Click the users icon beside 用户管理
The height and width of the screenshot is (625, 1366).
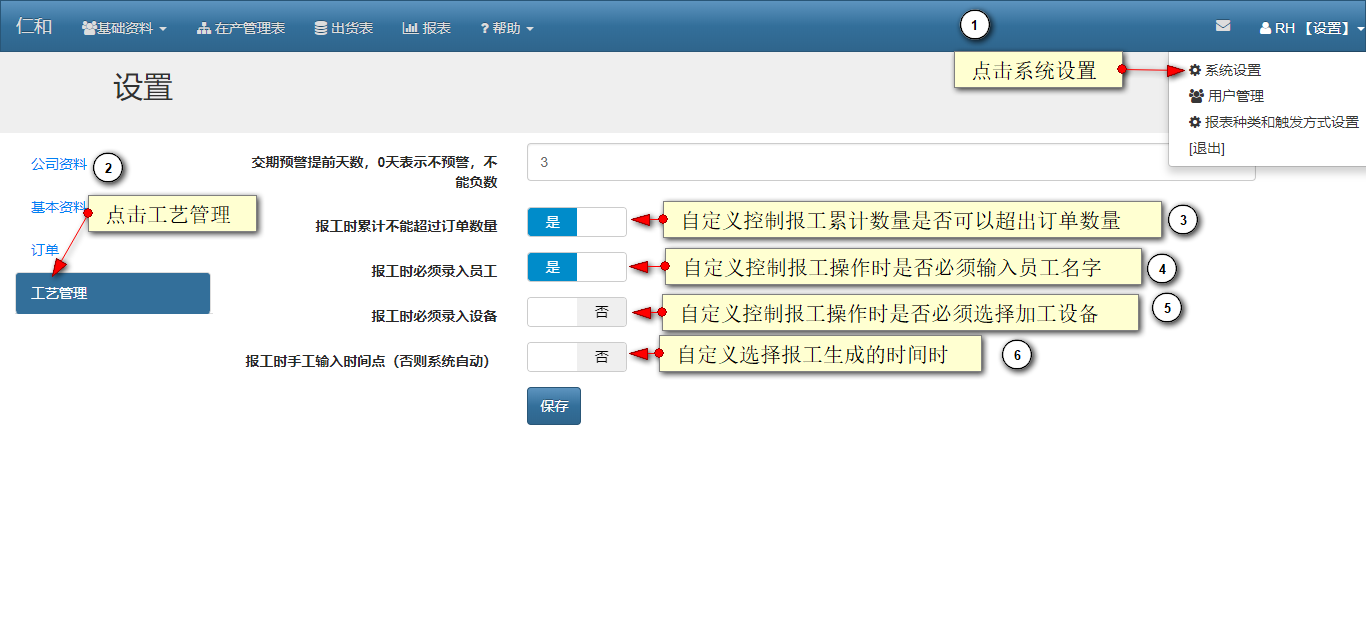[1196, 96]
